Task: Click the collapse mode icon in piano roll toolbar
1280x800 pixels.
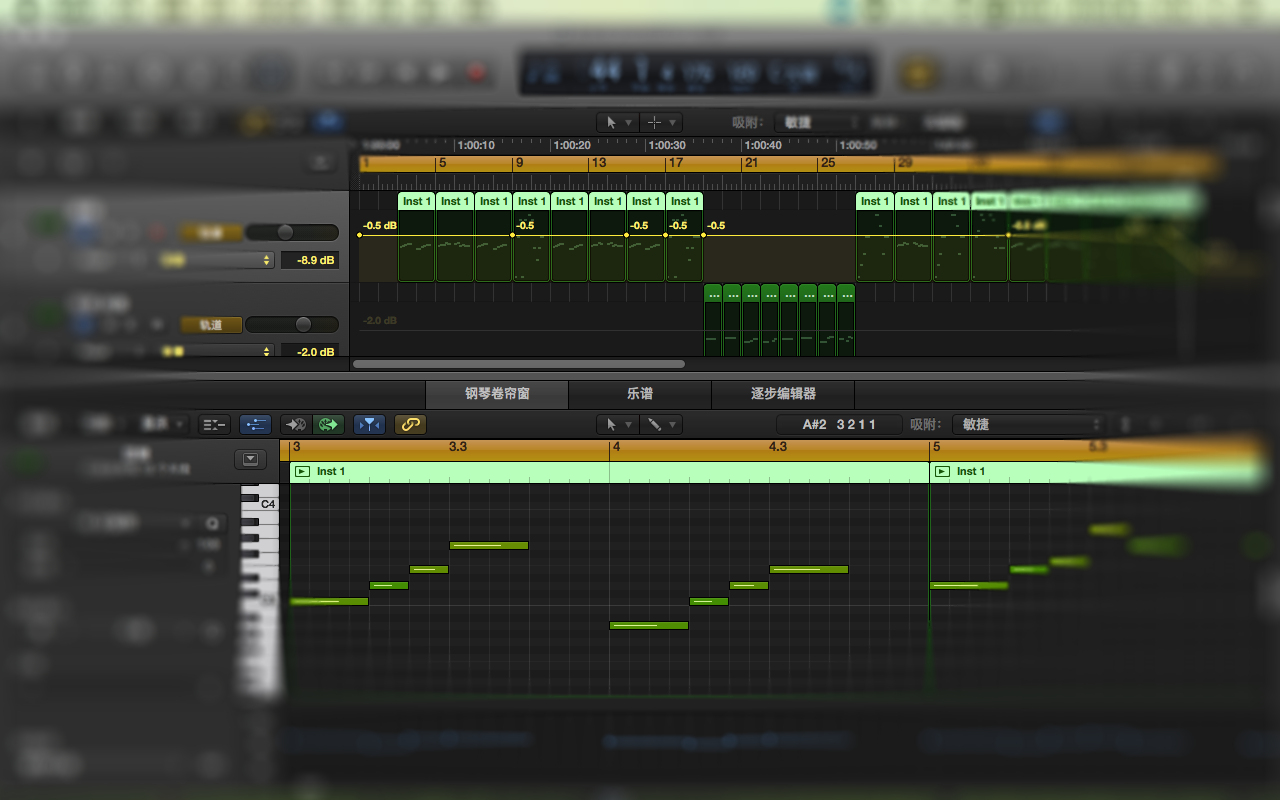Action: pyautogui.click(x=215, y=424)
